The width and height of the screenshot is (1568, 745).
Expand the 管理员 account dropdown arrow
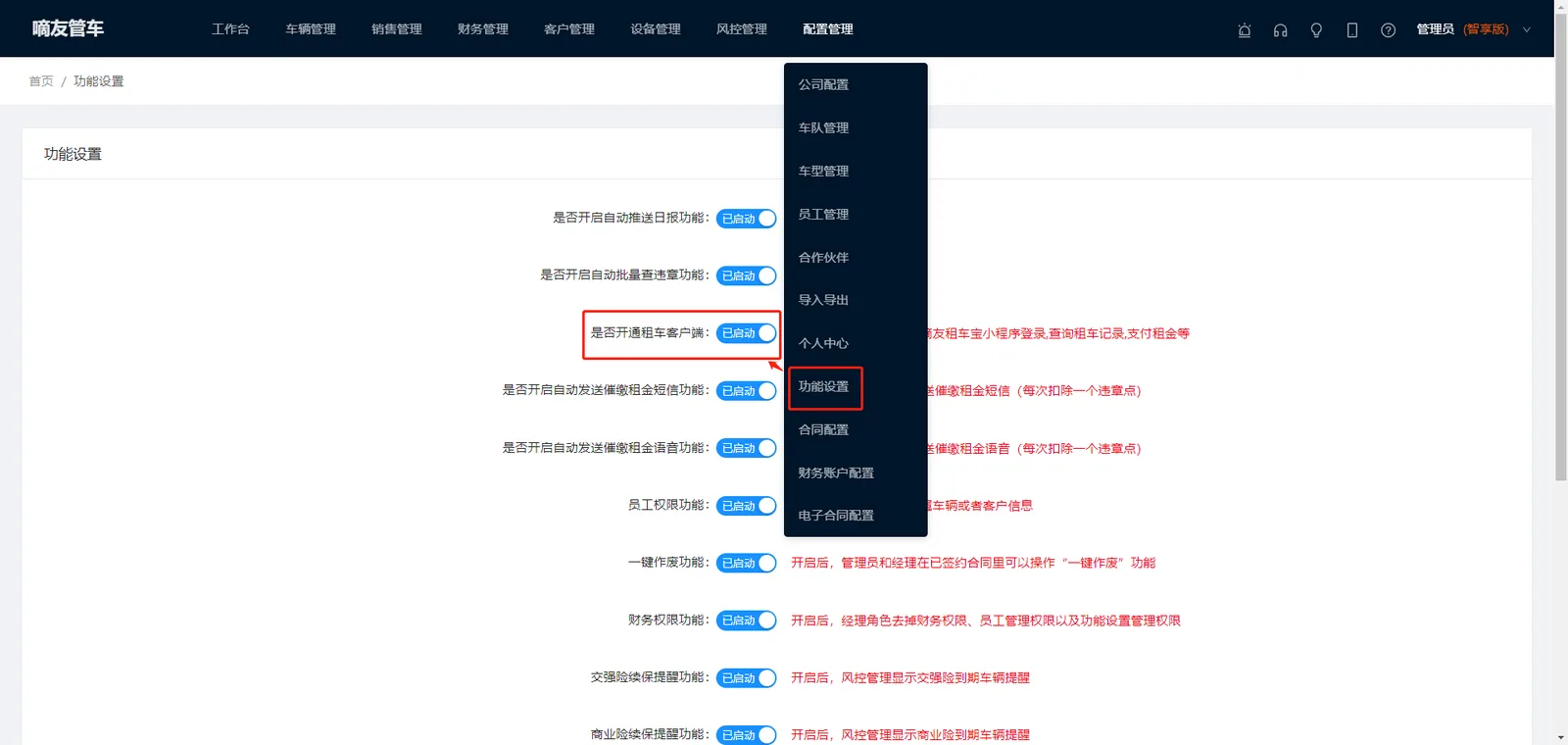click(1526, 29)
